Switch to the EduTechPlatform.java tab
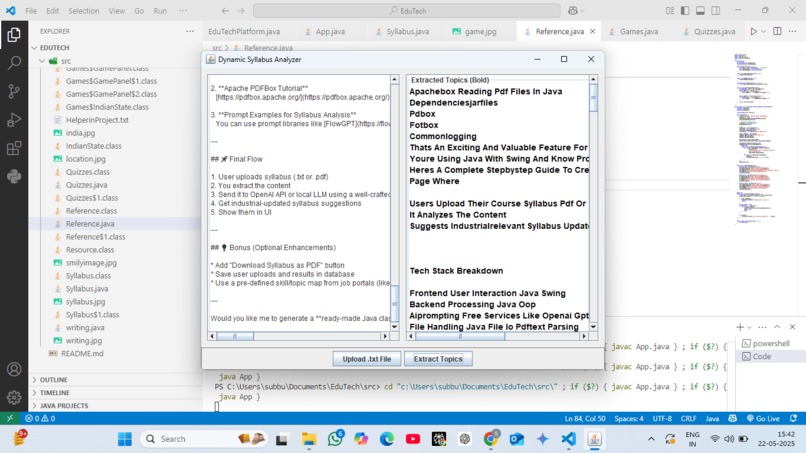The height and width of the screenshot is (453, 806). point(244,31)
